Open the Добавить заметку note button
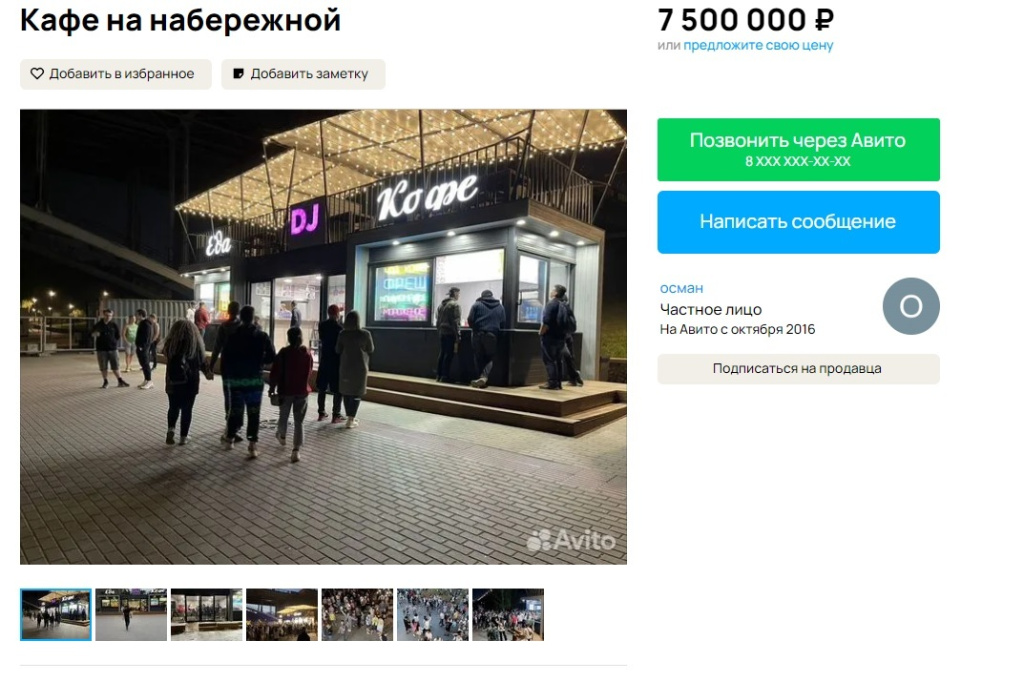The width and height of the screenshot is (1024, 682). pyautogui.click(x=303, y=74)
